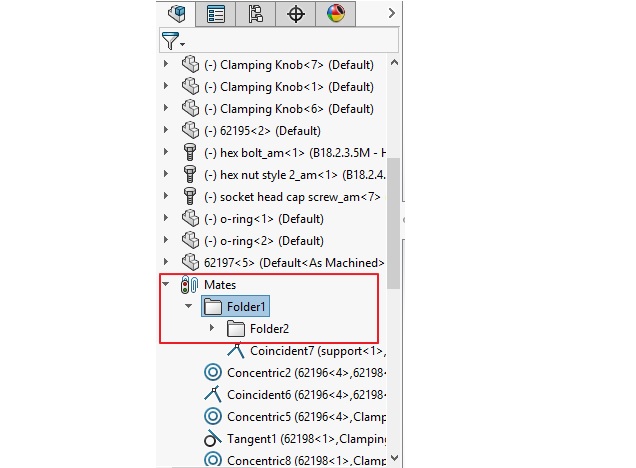Expand the 62195<2> component node
This screenshot has height=468, width=636.
tap(165, 129)
